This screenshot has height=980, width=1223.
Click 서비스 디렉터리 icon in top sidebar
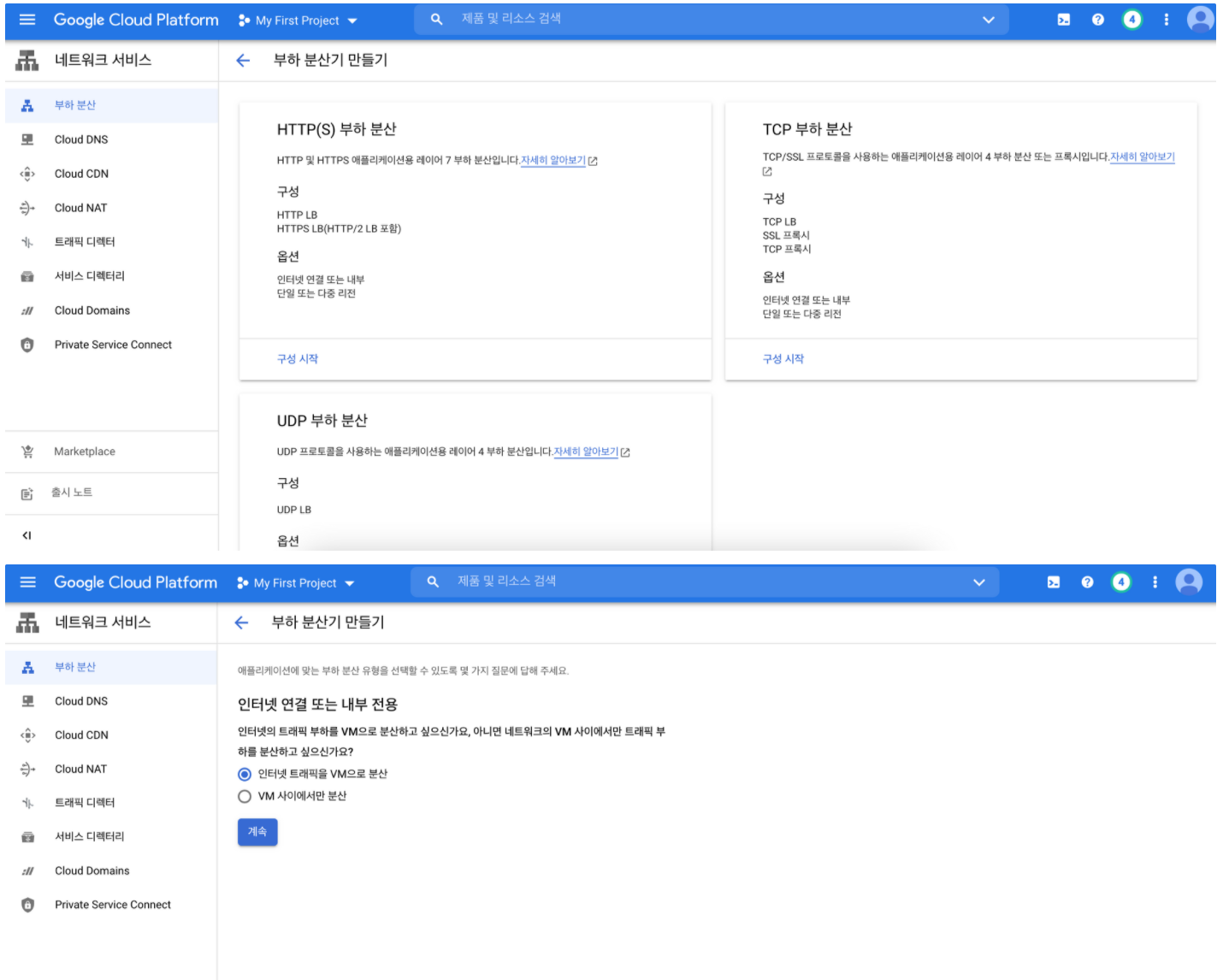(27, 276)
